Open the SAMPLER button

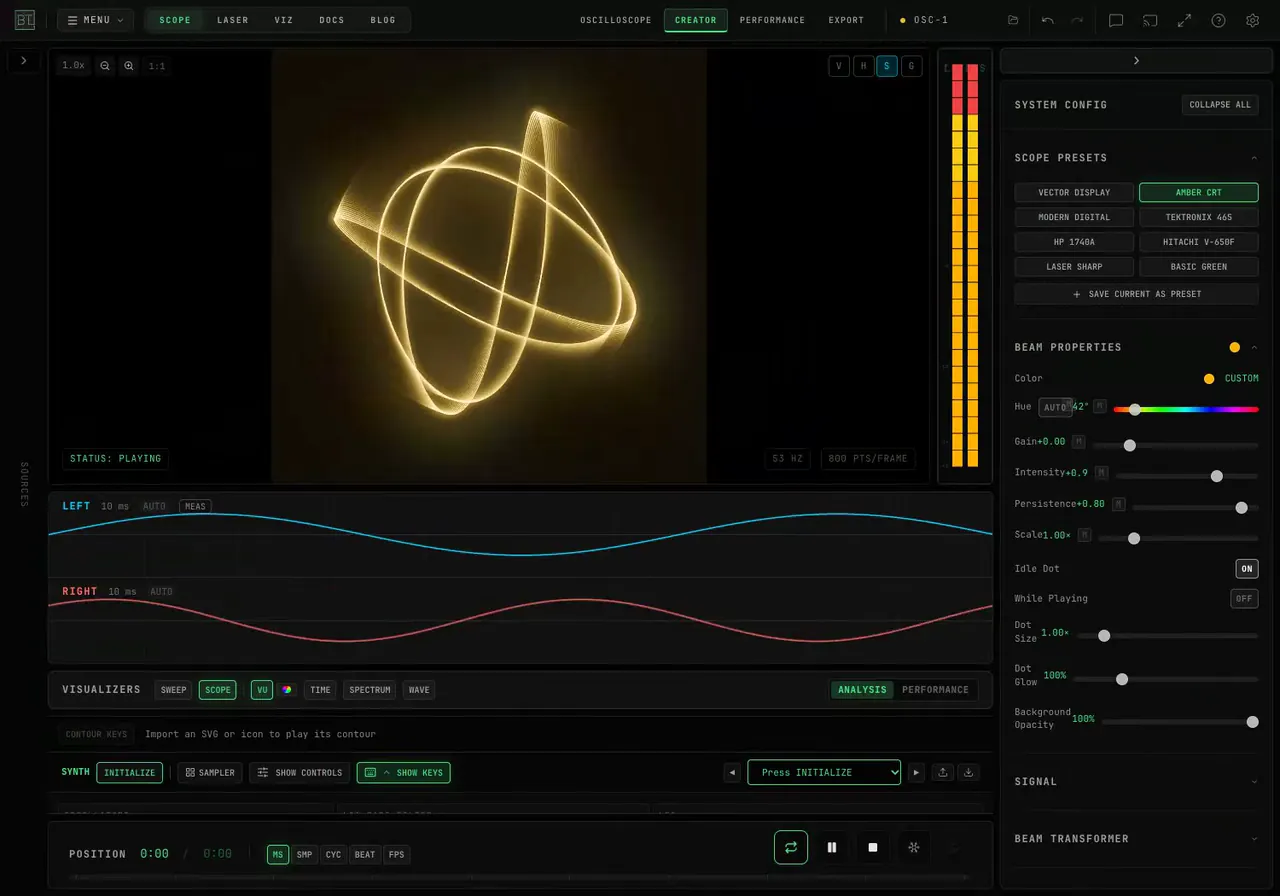click(x=210, y=772)
